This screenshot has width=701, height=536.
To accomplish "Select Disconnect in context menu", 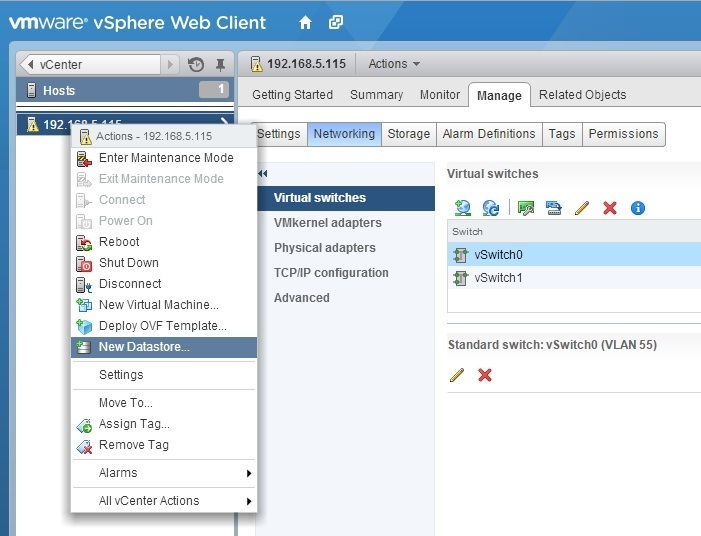I will point(164,284).
